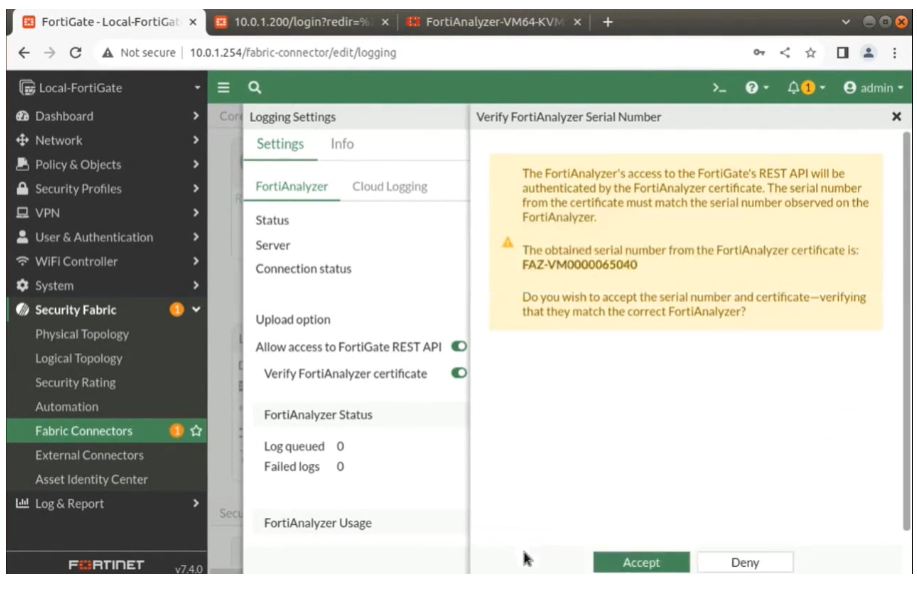917x593 pixels.
Task: Click the Log & Report chart icon
Action: (x=22, y=503)
